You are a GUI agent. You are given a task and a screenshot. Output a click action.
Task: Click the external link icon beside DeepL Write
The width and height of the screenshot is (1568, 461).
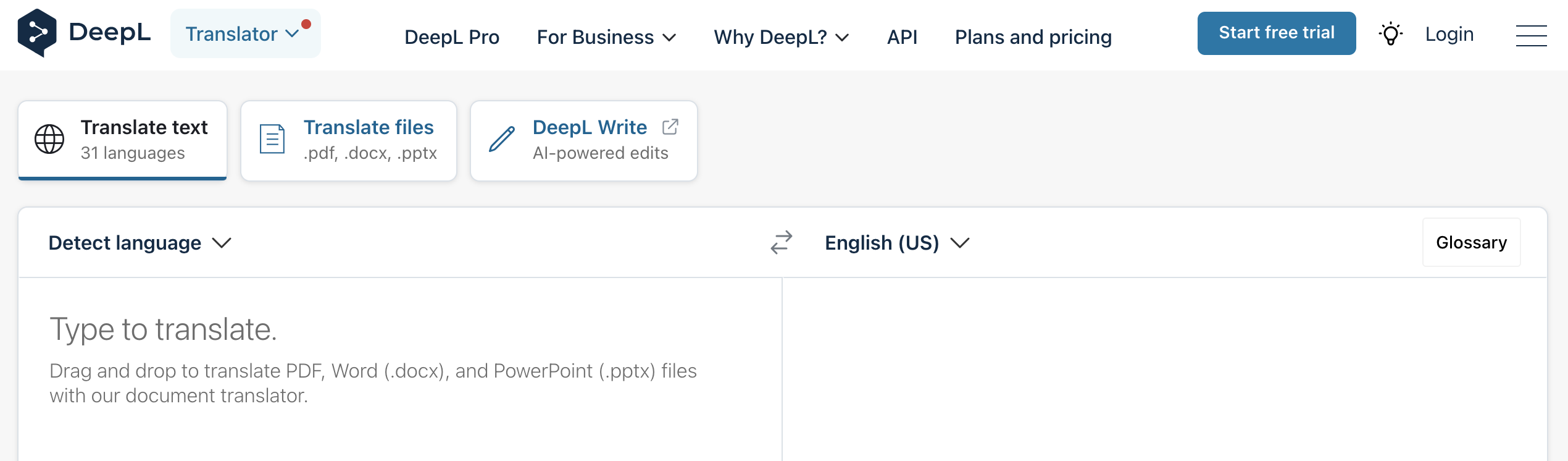click(x=670, y=127)
